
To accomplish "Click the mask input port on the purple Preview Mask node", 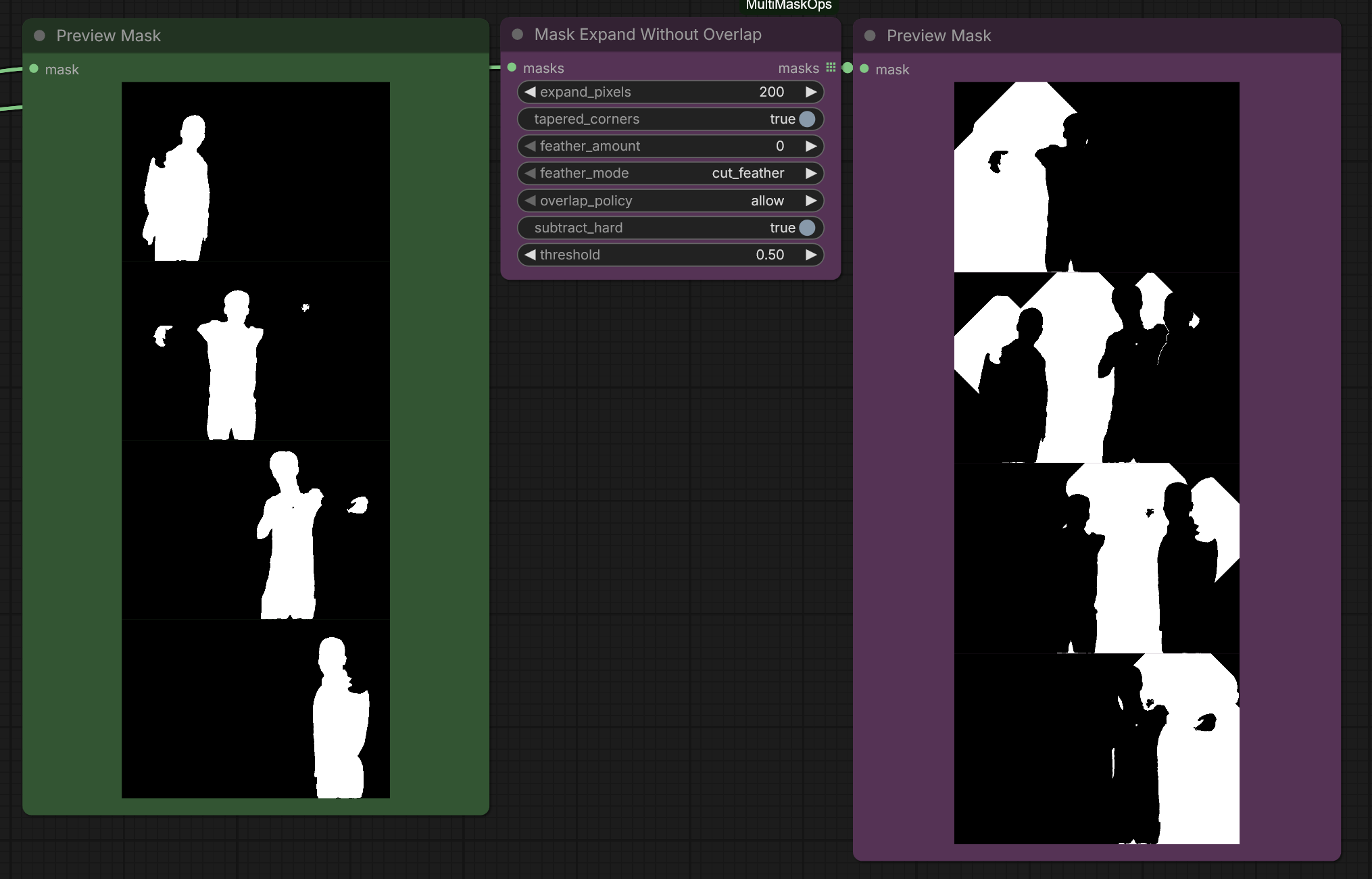I will point(864,69).
